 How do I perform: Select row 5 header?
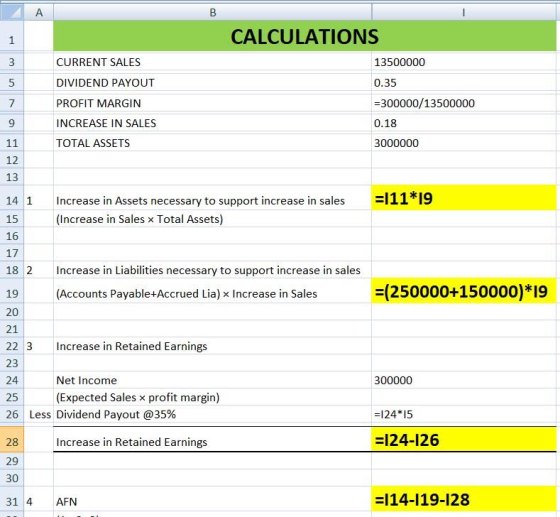pos(12,83)
